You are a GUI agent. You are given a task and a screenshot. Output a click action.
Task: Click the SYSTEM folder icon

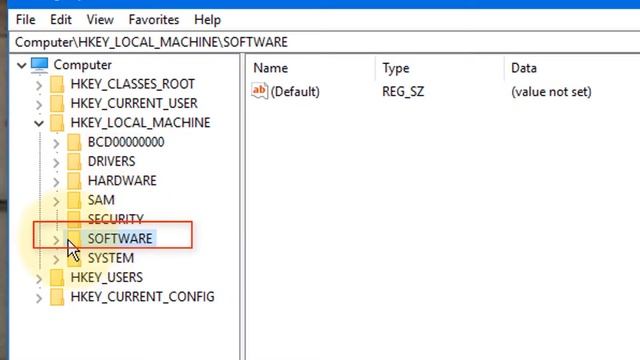74,258
